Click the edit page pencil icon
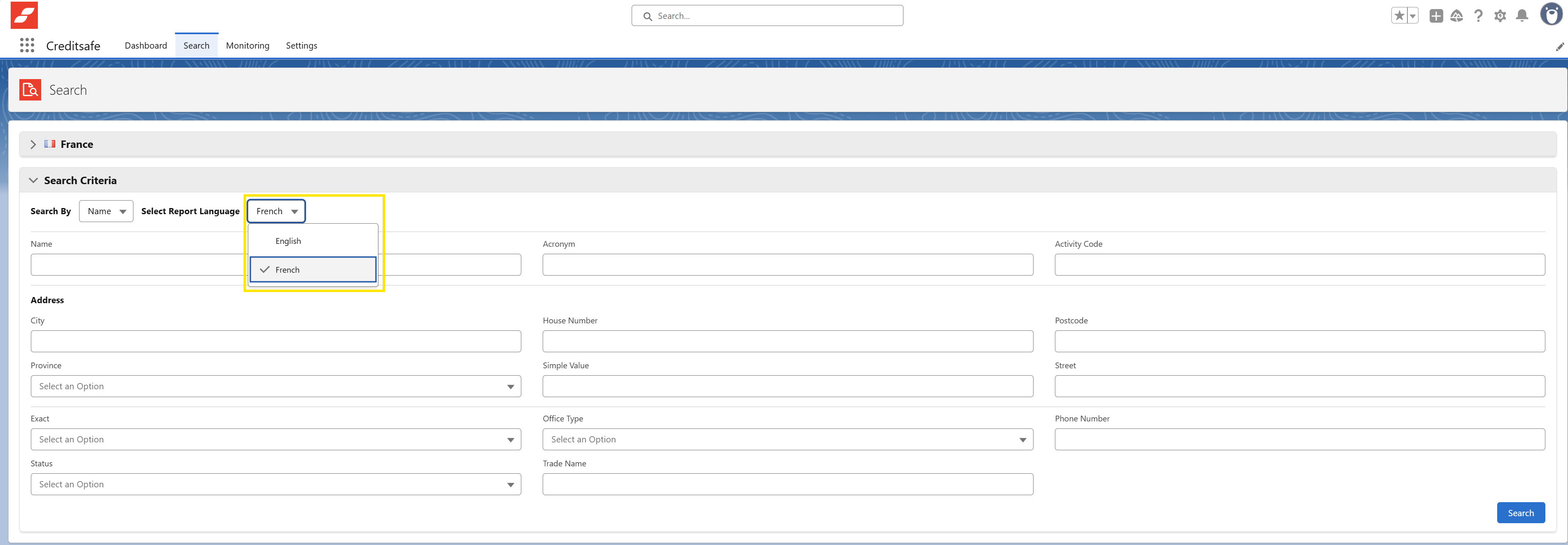 coord(1559,47)
